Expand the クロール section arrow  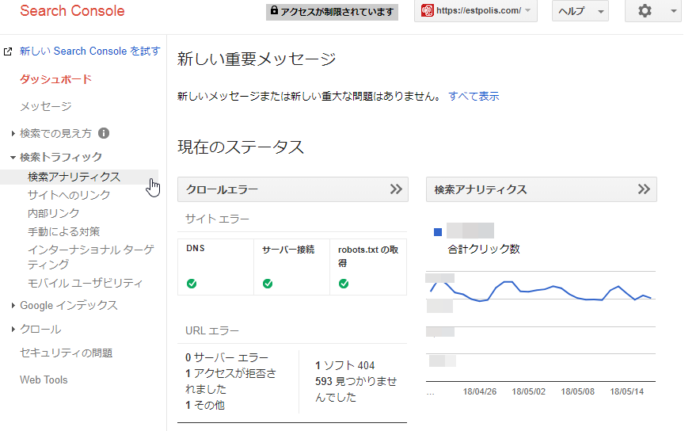13,329
